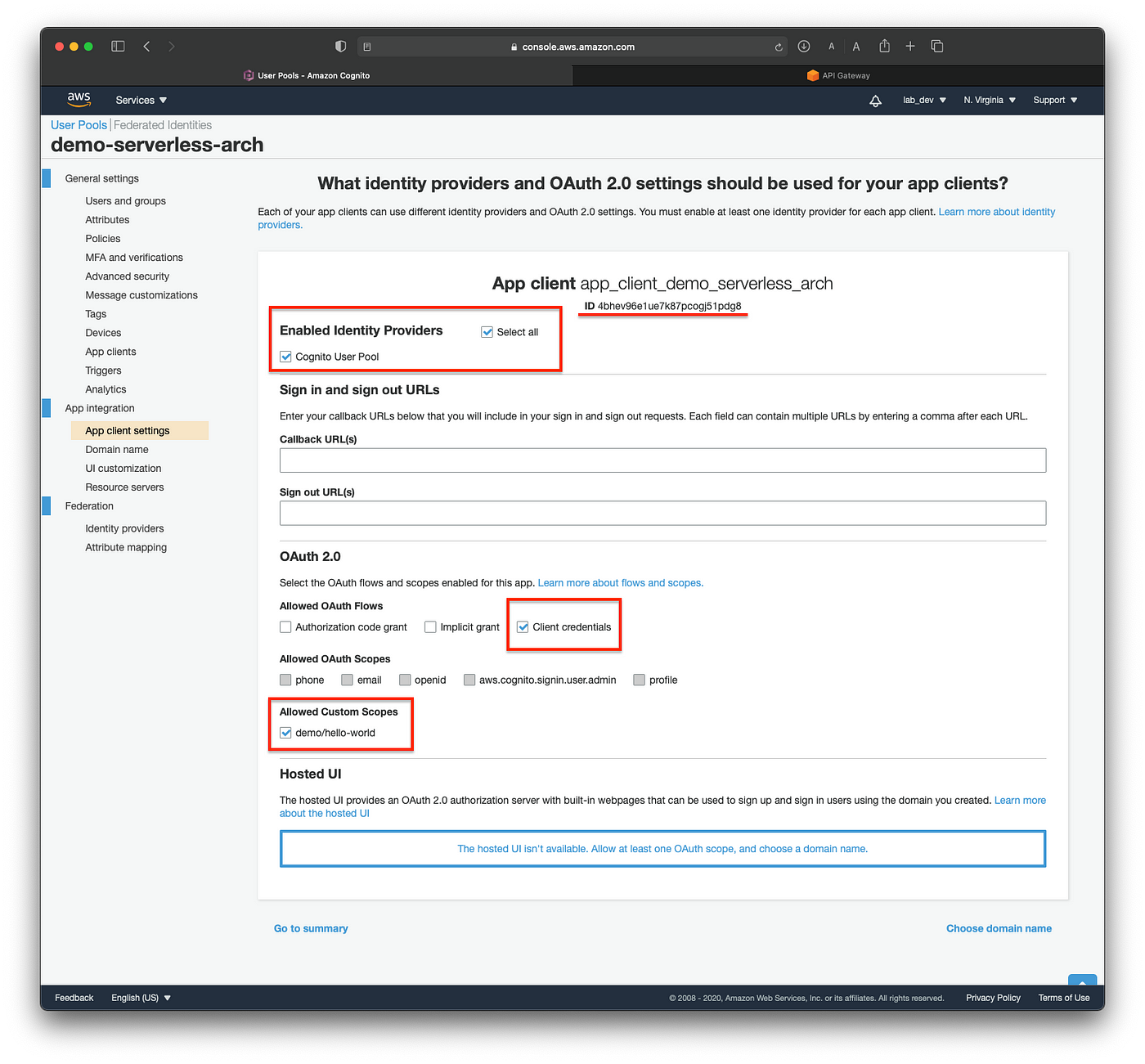Viewport: 1145px width, 1064px height.
Task: Click the Callback URL(s) input field
Action: tap(662, 460)
